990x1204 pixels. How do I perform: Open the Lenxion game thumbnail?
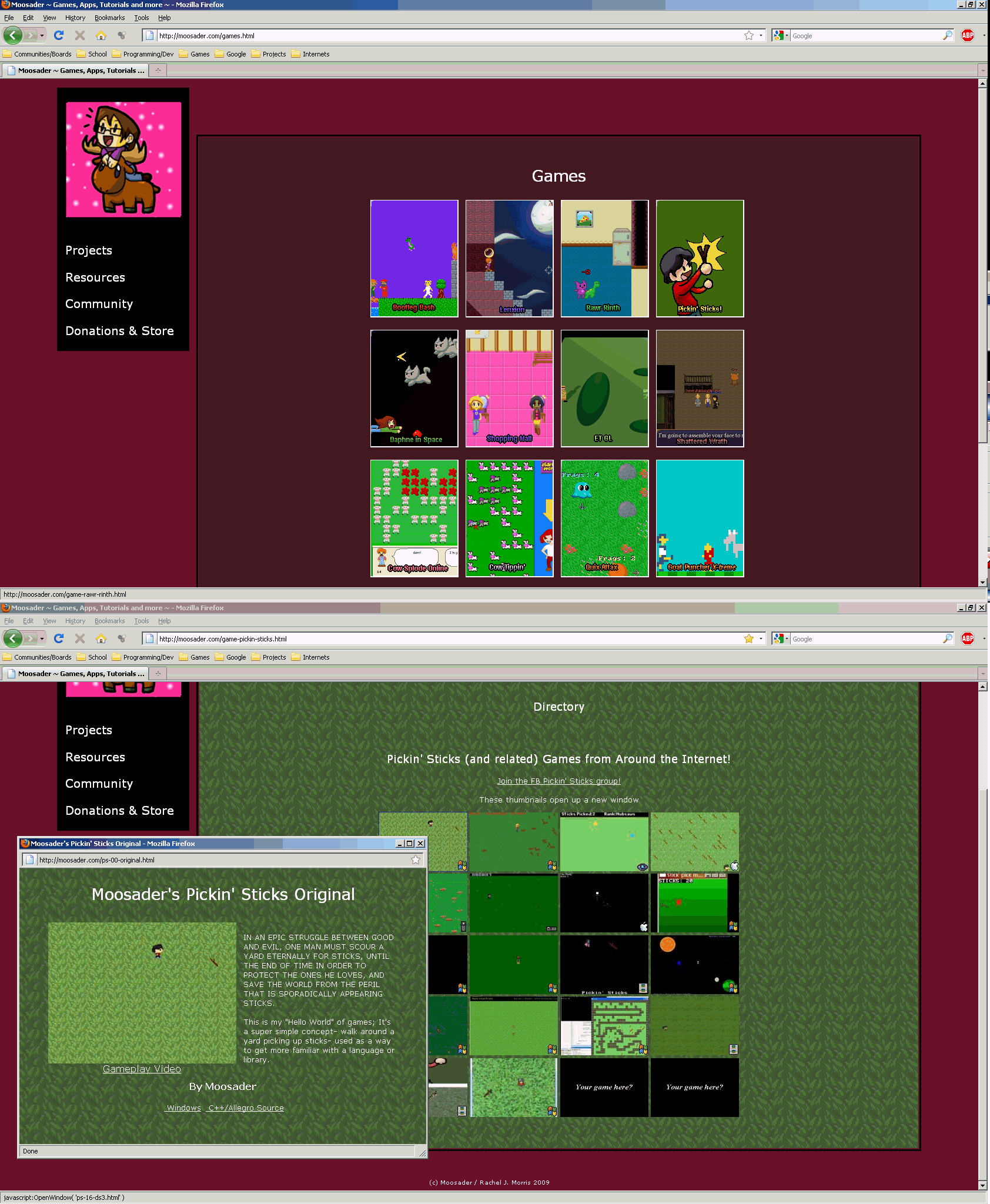pos(509,259)
